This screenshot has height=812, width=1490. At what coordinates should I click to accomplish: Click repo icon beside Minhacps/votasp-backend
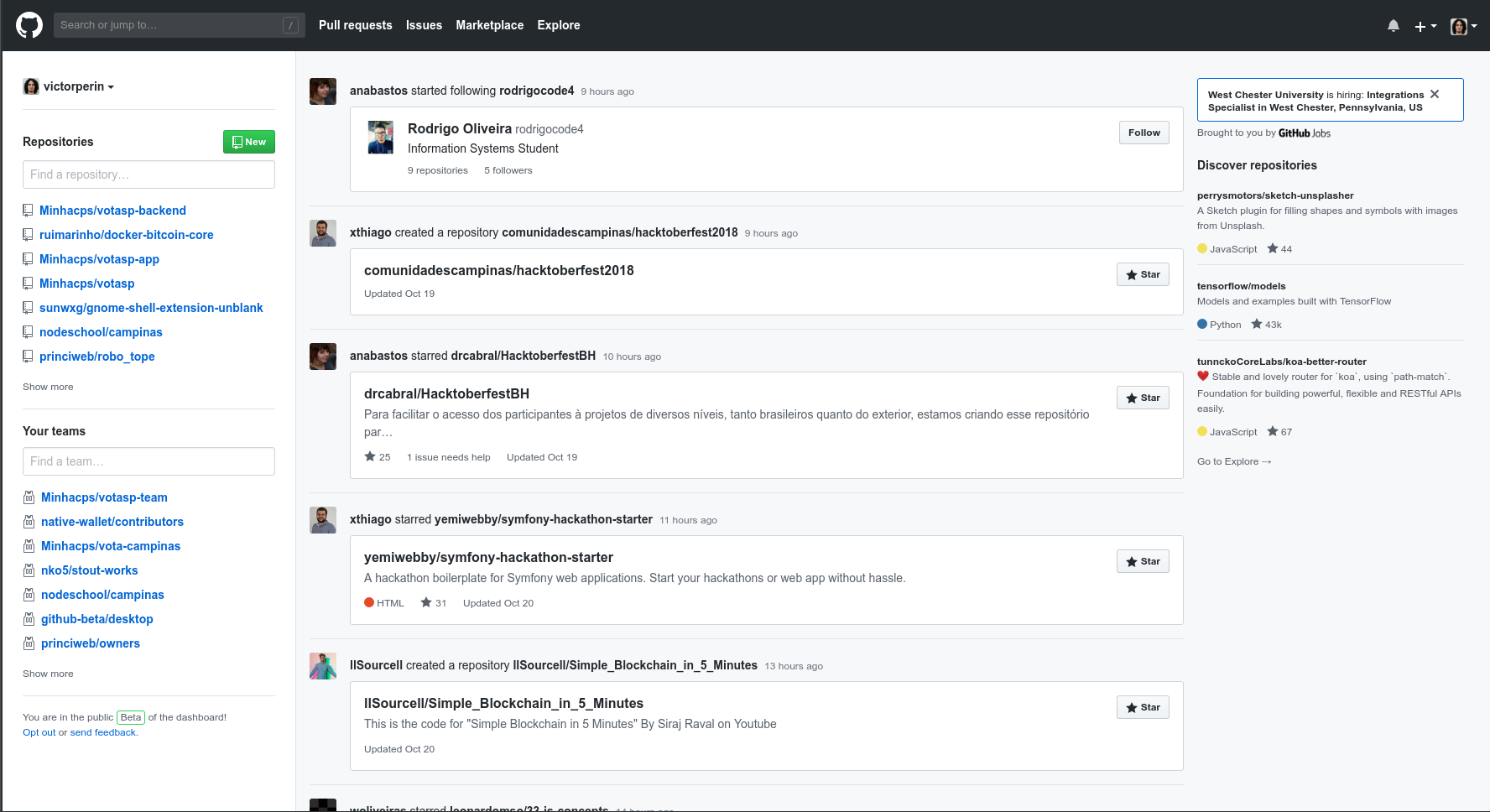coord(28,211)
